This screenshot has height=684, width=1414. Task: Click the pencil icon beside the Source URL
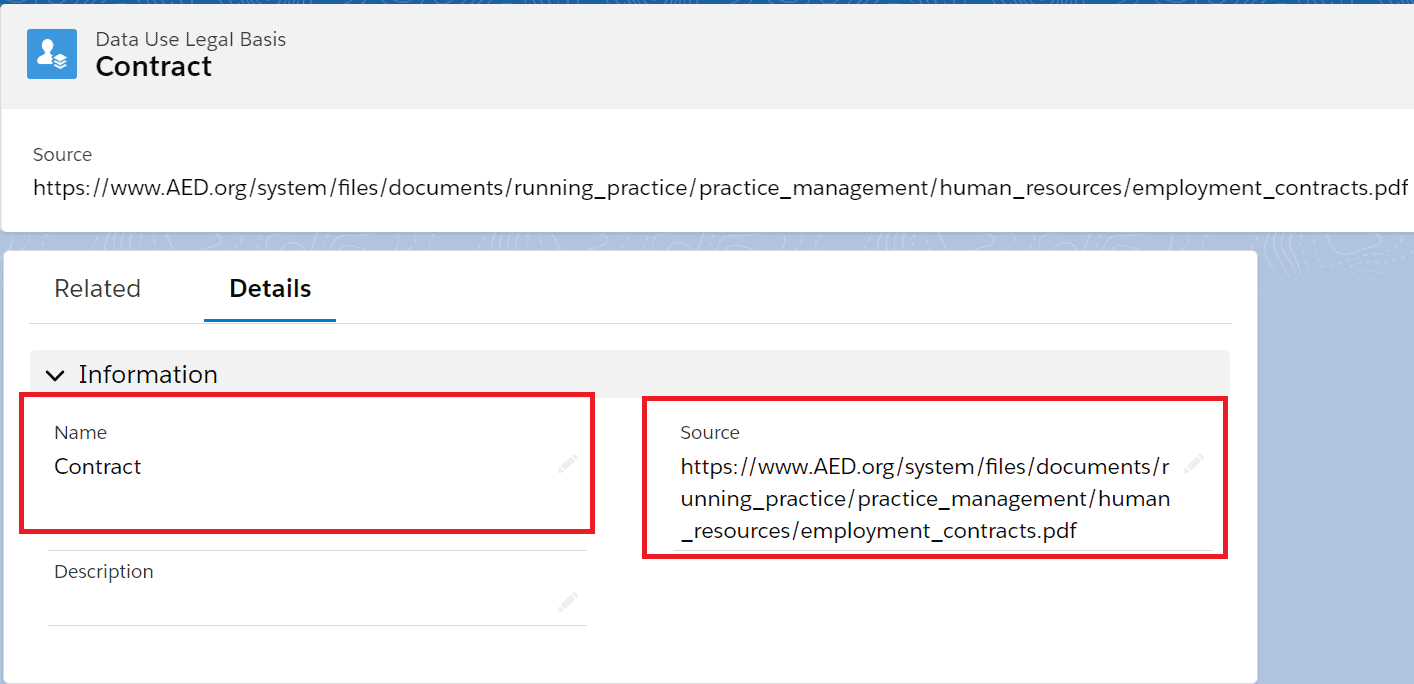(1194, 463)
